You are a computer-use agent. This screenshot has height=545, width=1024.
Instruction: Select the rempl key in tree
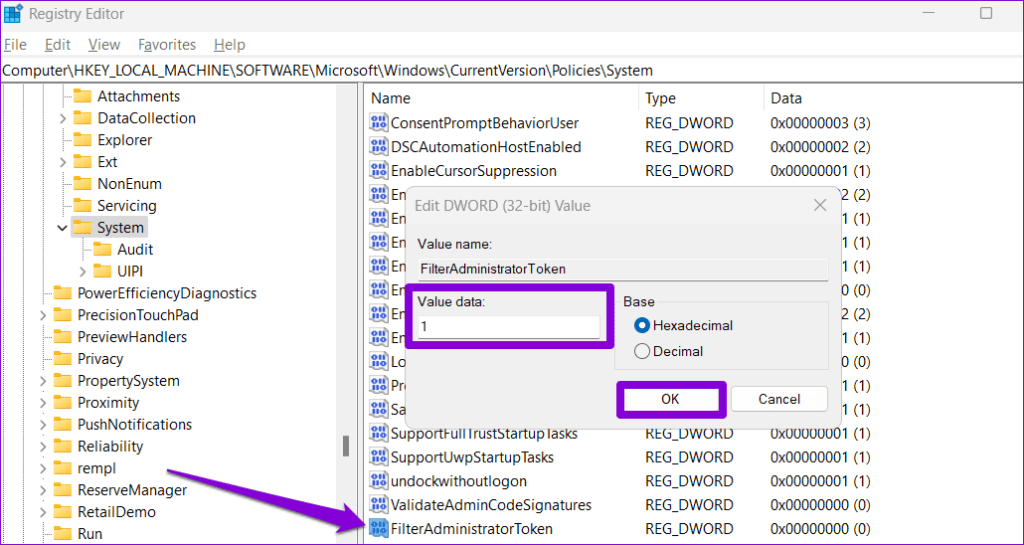pos(97,468)
